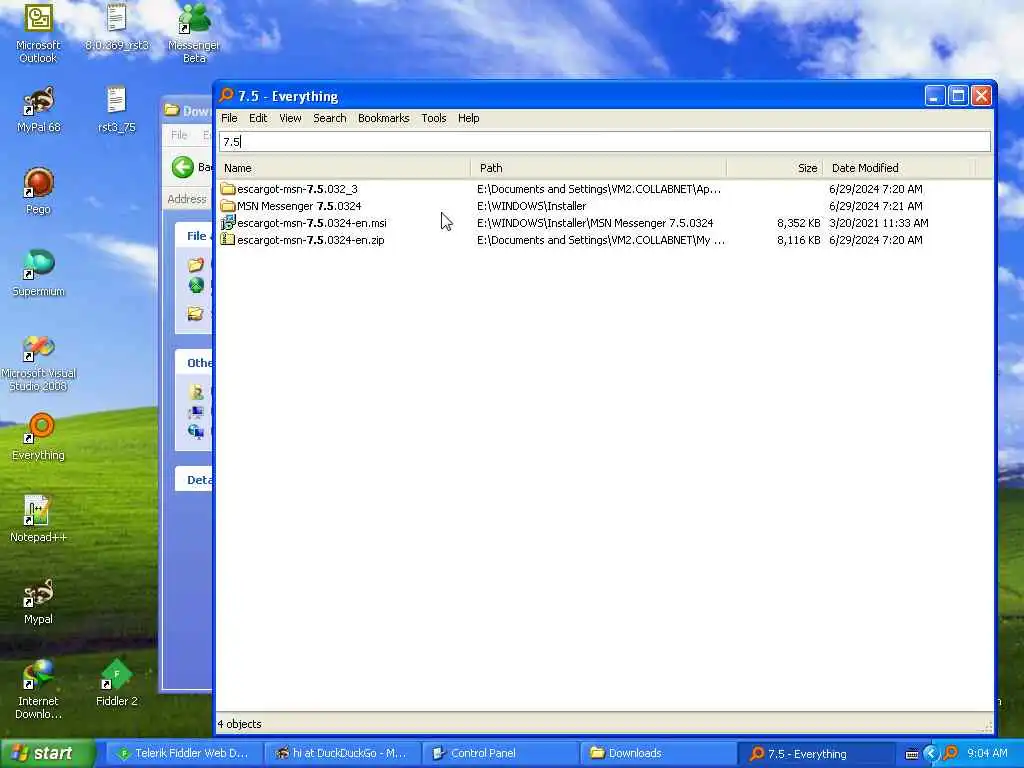
Task: Click the Windows start button
Action: 48,754
